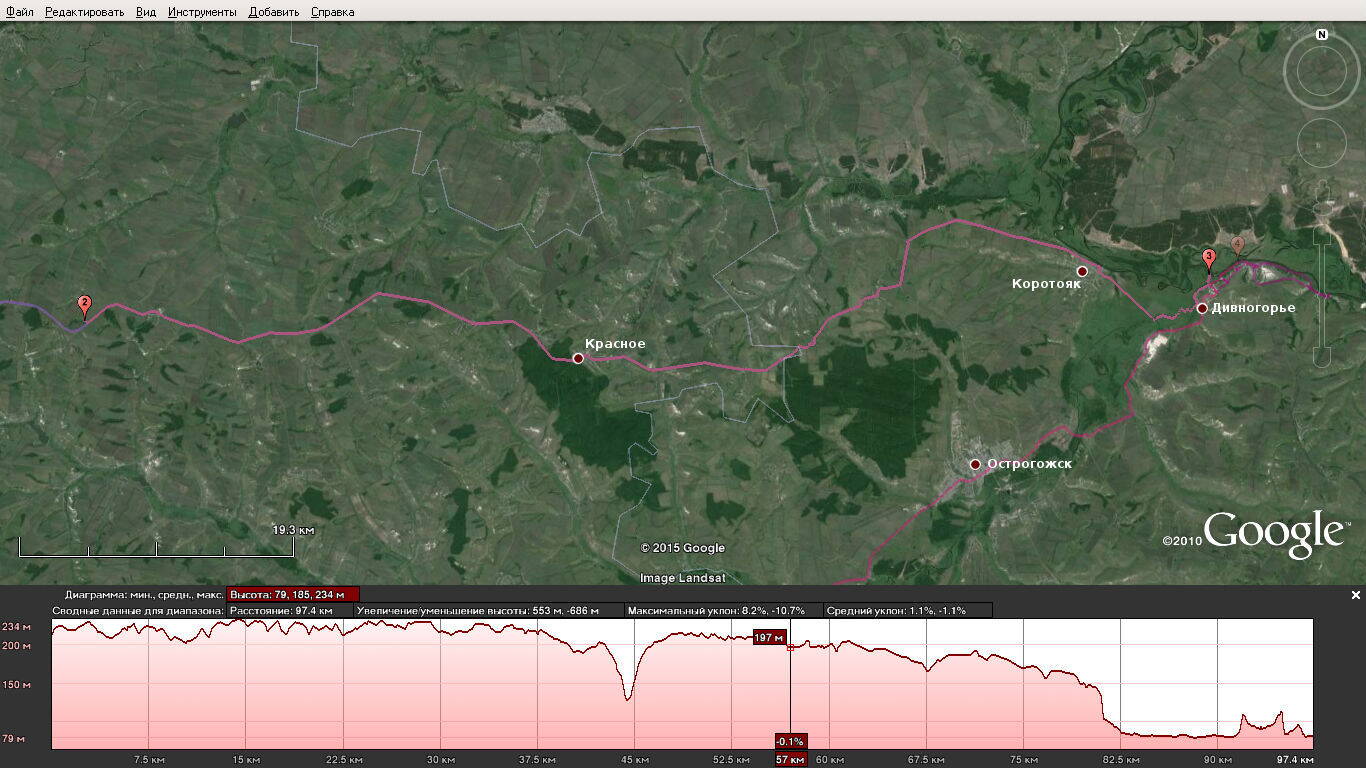Viewport: 1366px width, 768px height.
Task: Click the '97.4 км' end axis label
Action: [x=1294, y=760]
